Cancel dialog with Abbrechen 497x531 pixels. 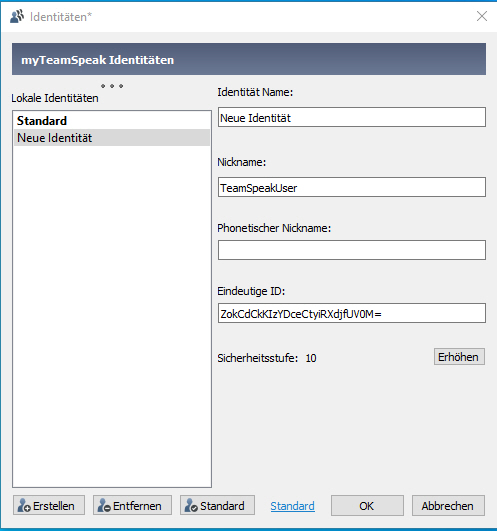point(448,505)
